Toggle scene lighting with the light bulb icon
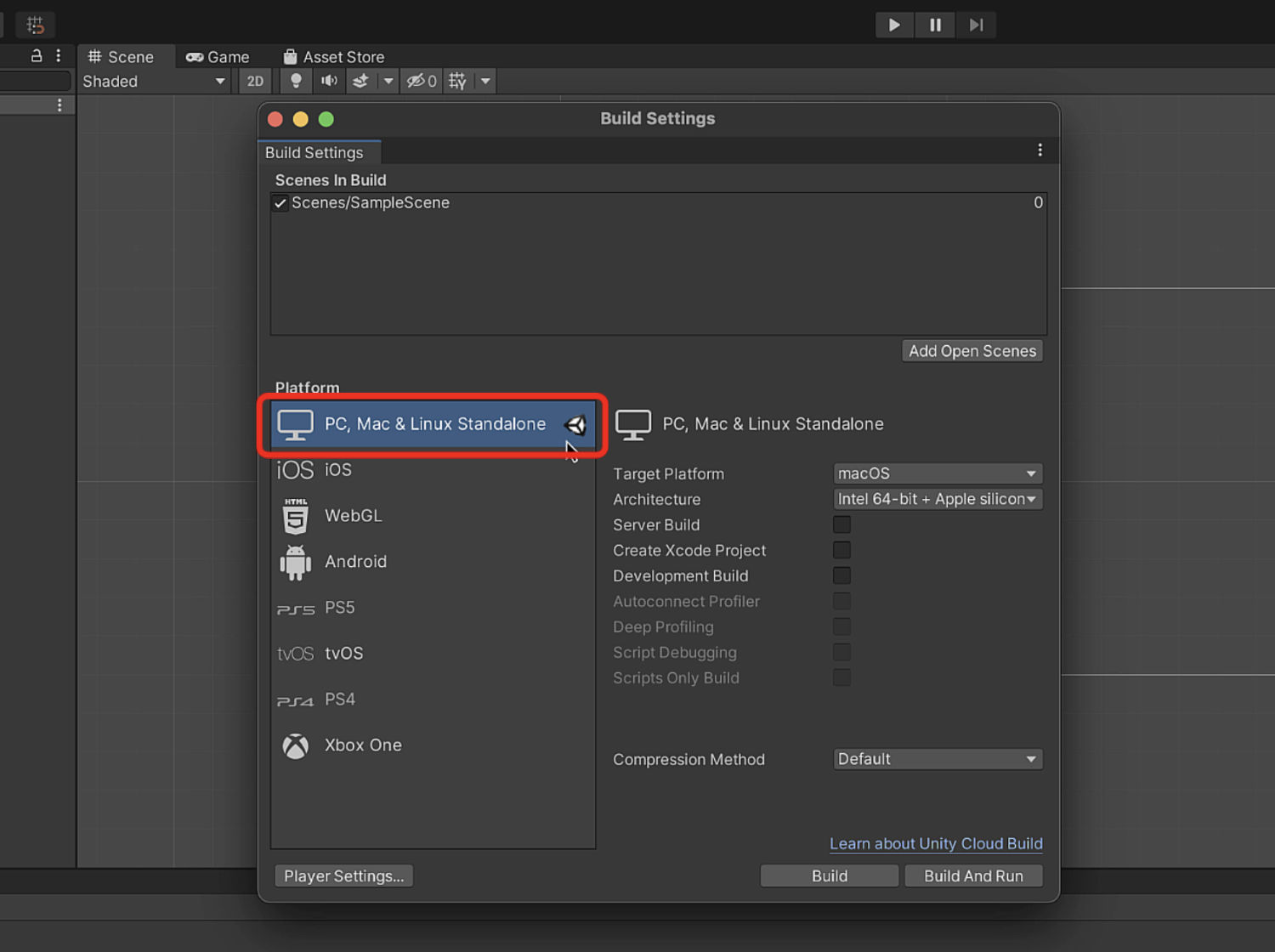Image resolution: width=1275 pixels, height=952 pixels. (x=296, y=82)
